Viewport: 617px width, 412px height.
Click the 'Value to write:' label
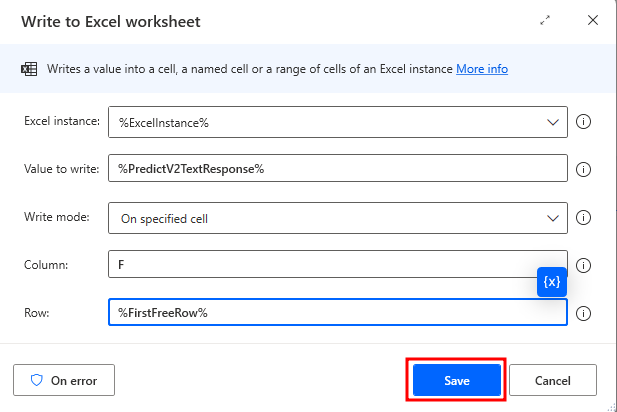pos(61,169)
